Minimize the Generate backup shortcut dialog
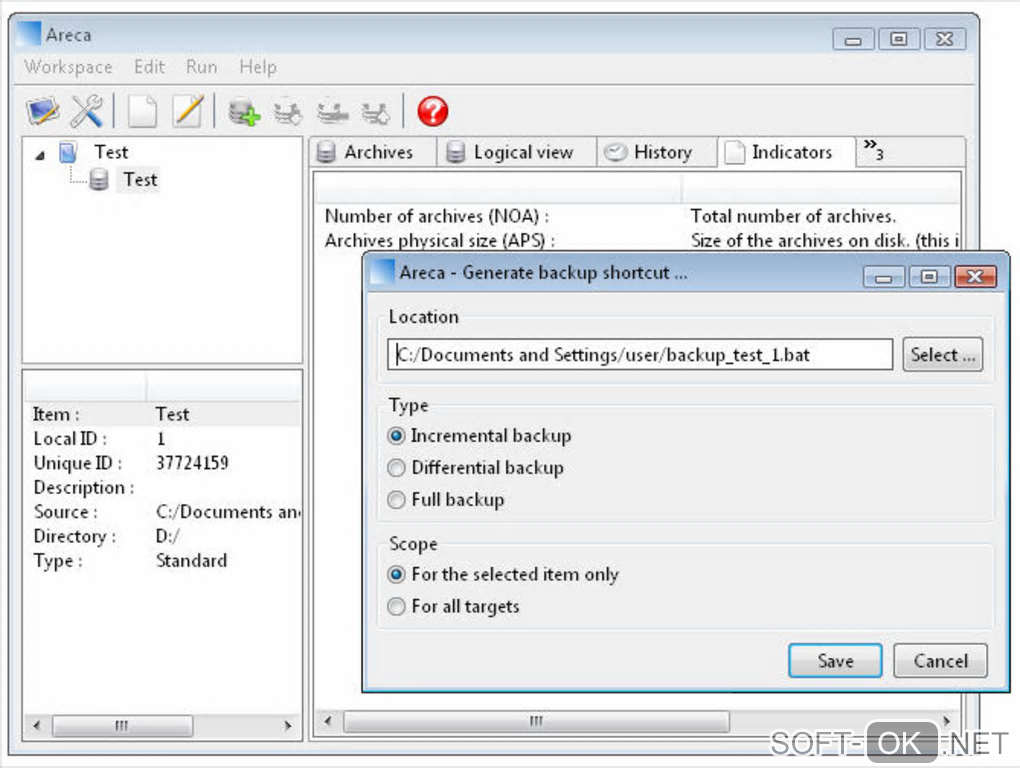The height and width of the screenshot is (768, 1020). (883, 277)
